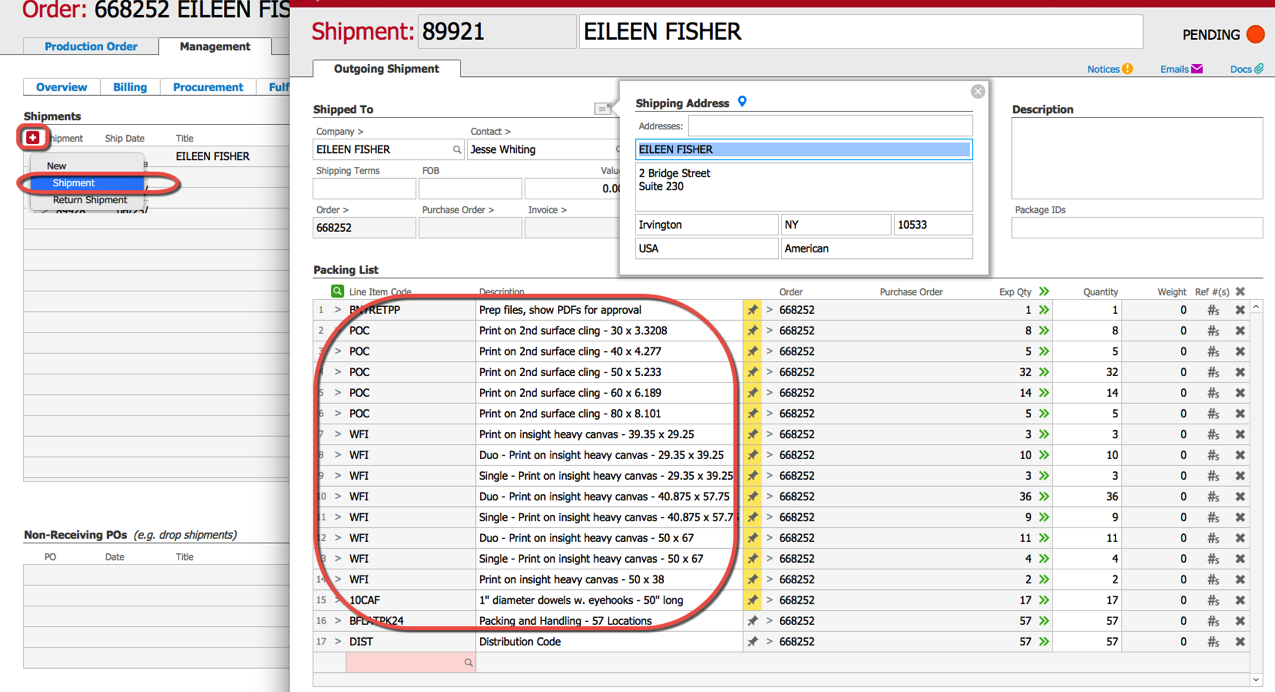Delete the BFLATPK24 line with its X icon
Viewport: 1275px width, 692px height.
click(1240, 621)
